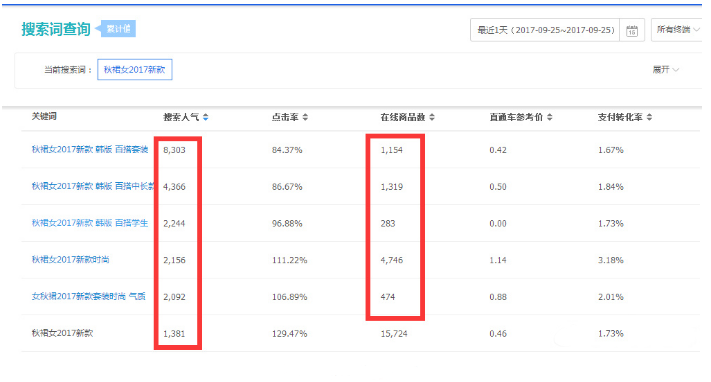
Task: Open the calendar date picker icon
Action: click(x=632, y=30)
